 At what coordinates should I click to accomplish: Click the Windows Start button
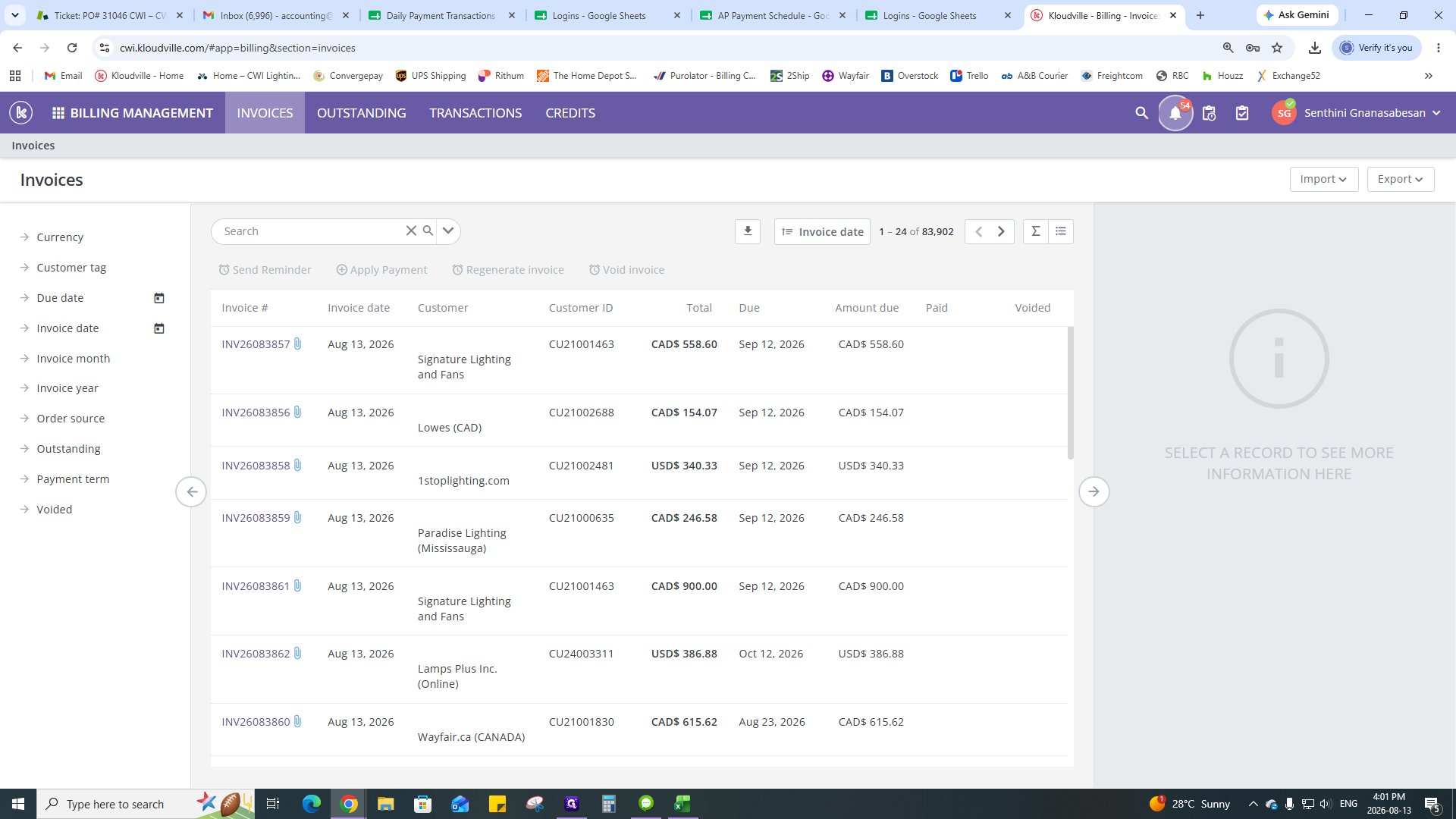tap(18, 804)
